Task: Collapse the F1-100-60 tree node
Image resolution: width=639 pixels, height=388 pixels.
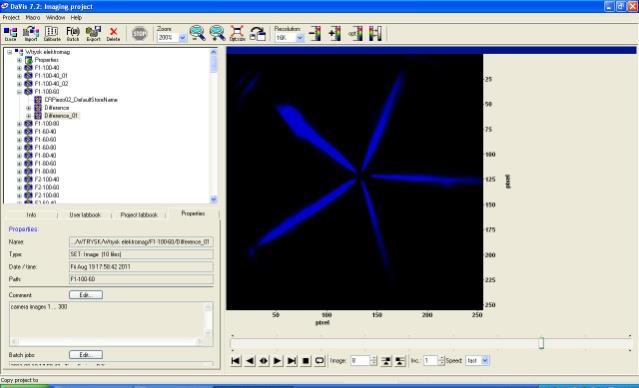Action: pyautogui.click(x=19, y=92)
